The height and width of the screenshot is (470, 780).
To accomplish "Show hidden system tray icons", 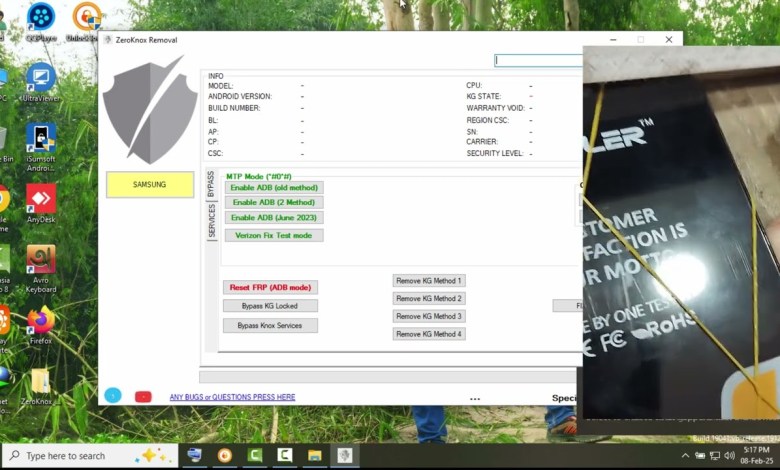I will tap(685, 456).
